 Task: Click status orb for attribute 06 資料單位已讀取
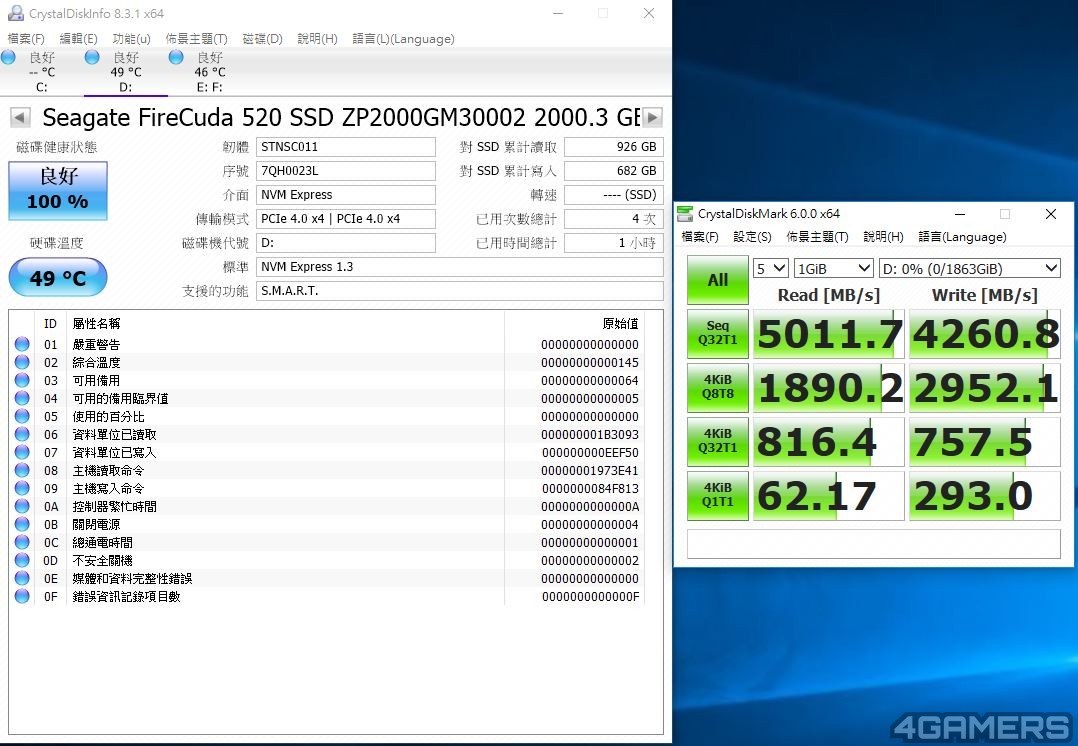click(22, 434)
